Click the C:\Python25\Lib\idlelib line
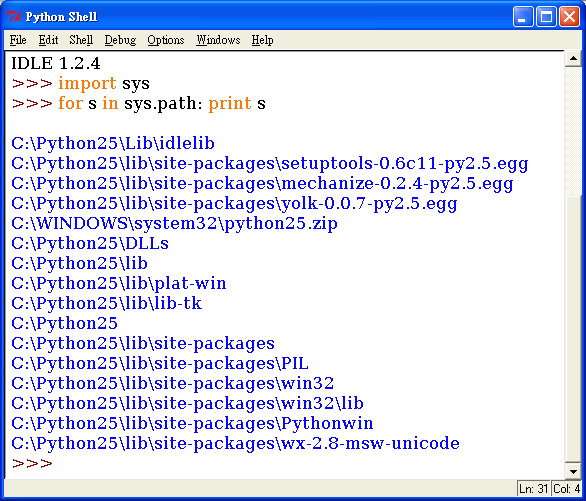 (x=113, y=143)
